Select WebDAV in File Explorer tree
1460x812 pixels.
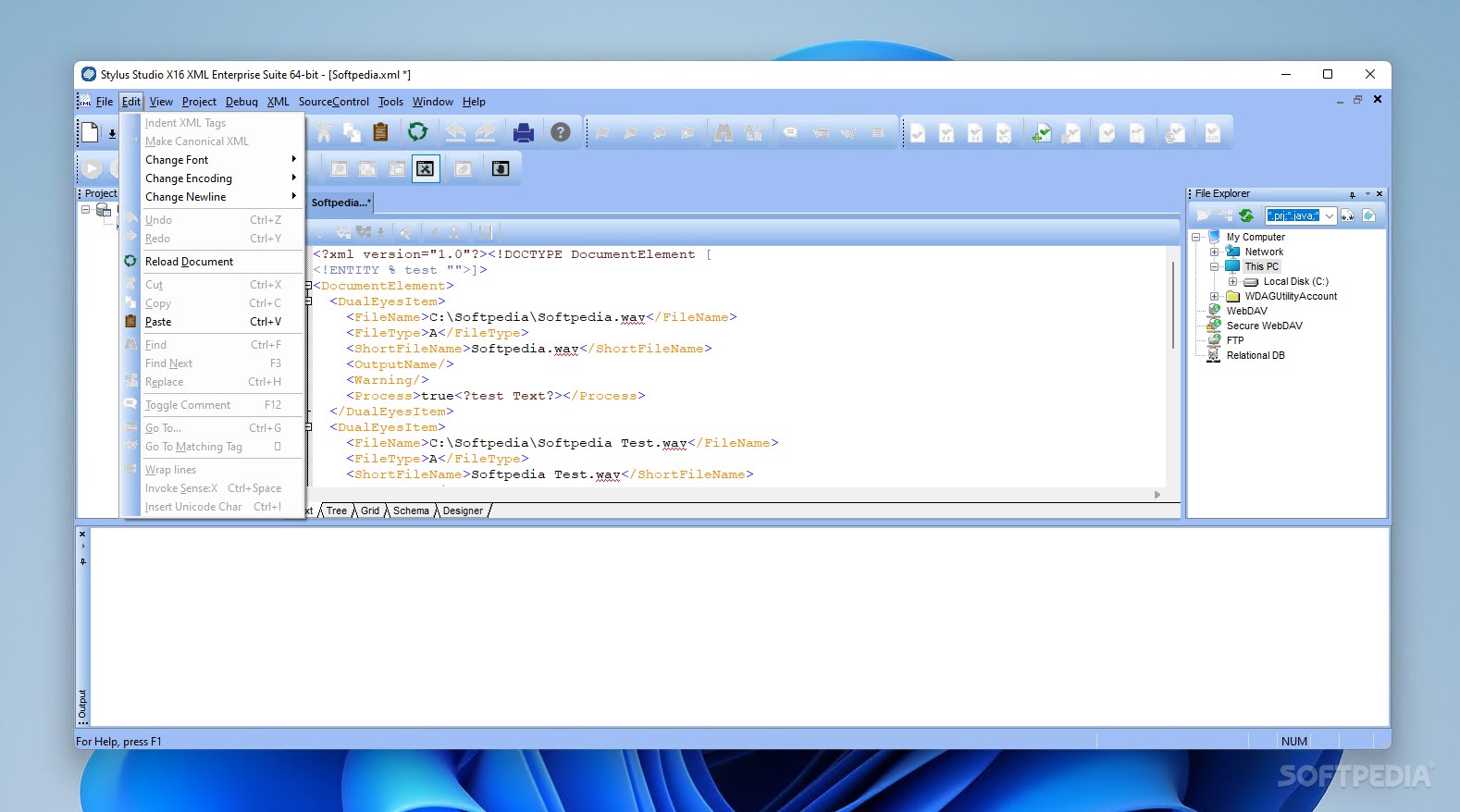click(x=1246, y=311)
